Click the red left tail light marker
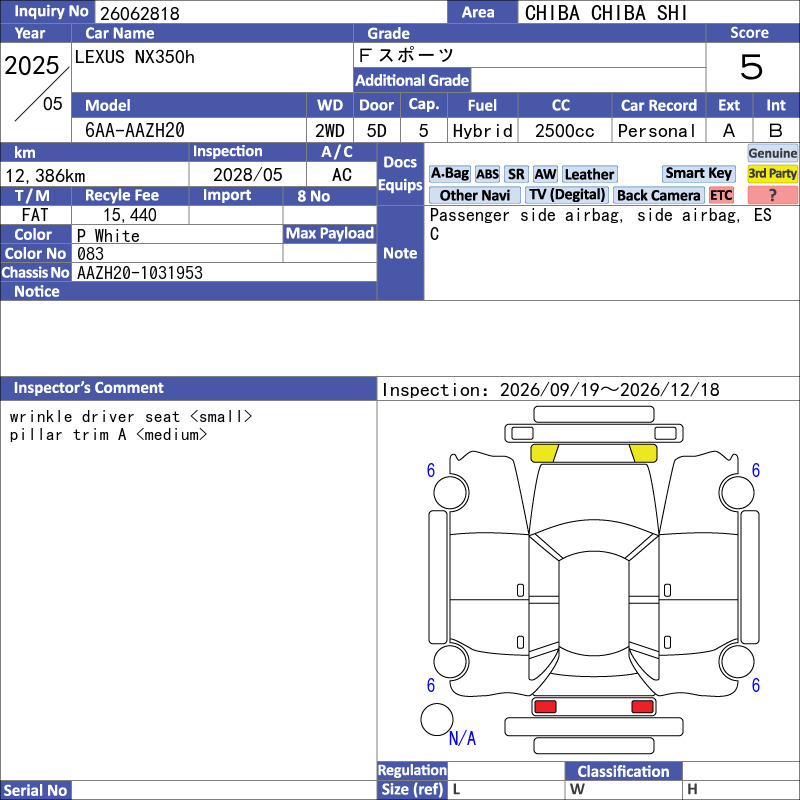Screen dimensions: 800x800 coord(545,706)
